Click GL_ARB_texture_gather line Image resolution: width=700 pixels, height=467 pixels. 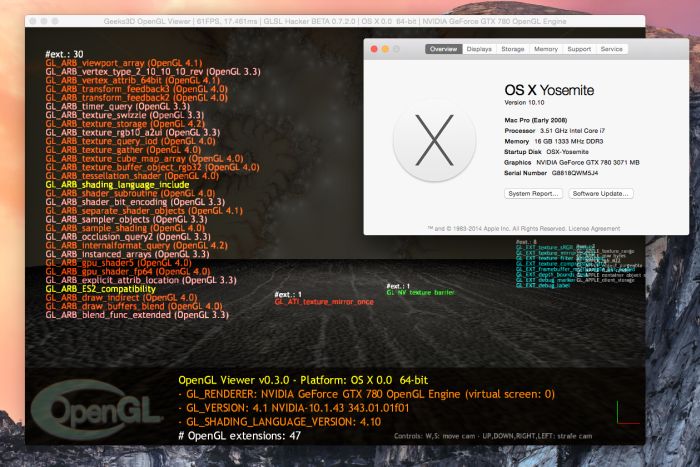[123, 150]
